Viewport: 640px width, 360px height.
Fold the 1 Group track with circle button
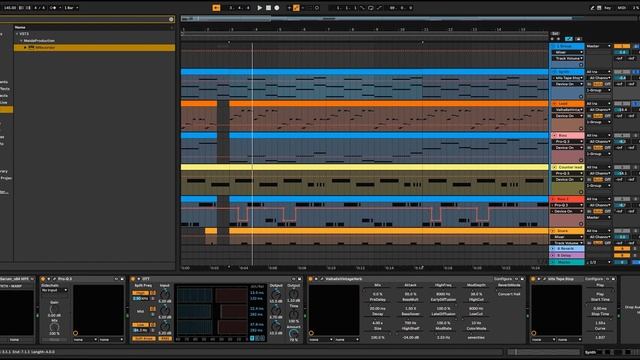pyautogui.click(x=554, y=46)
